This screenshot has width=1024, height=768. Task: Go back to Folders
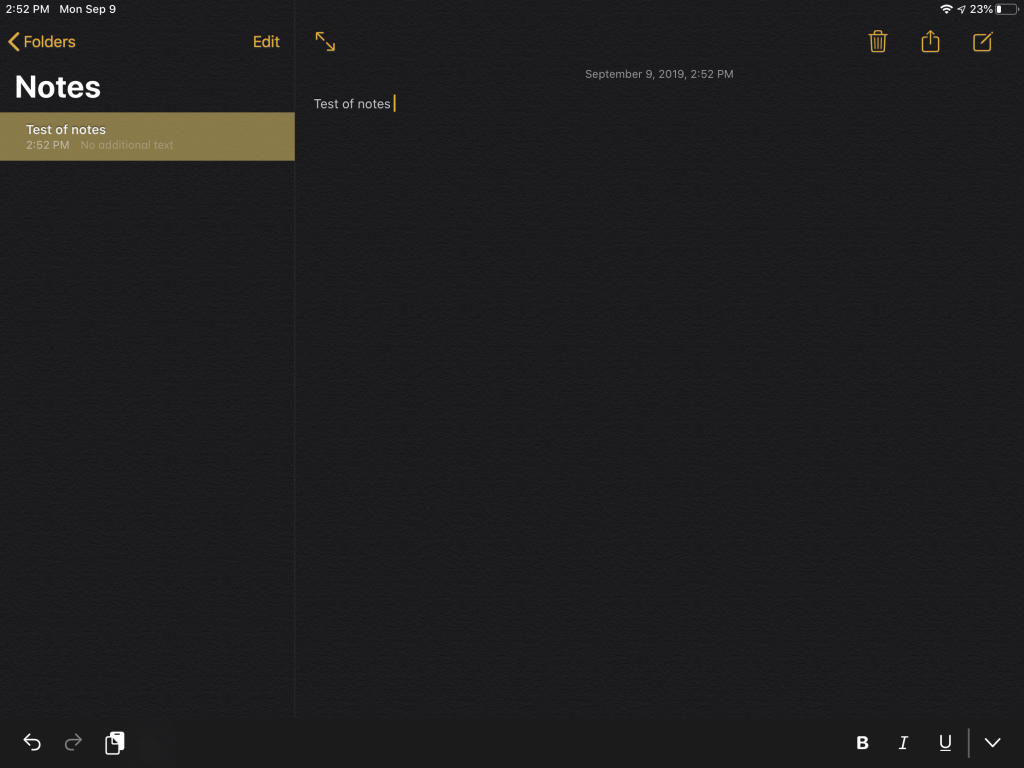coord(42,42)
